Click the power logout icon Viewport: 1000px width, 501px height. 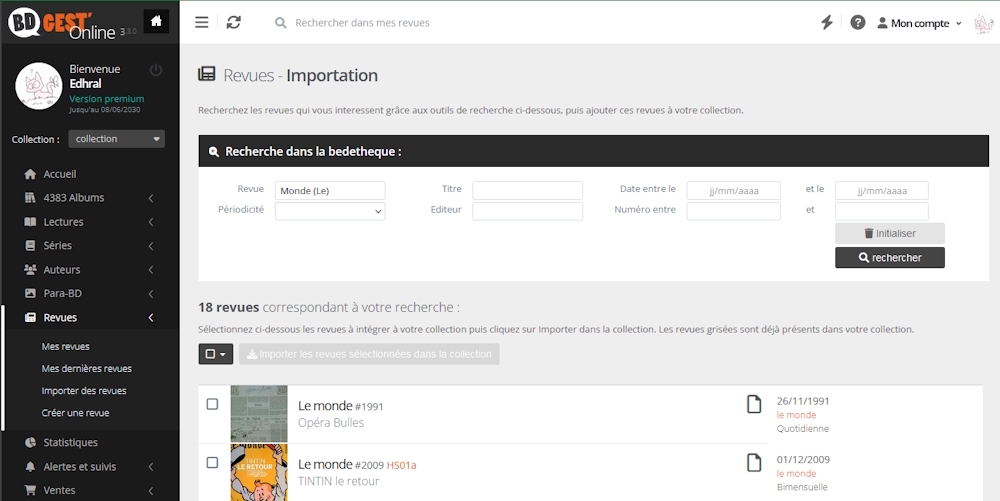pyautogui.click(x=155, y=70)
